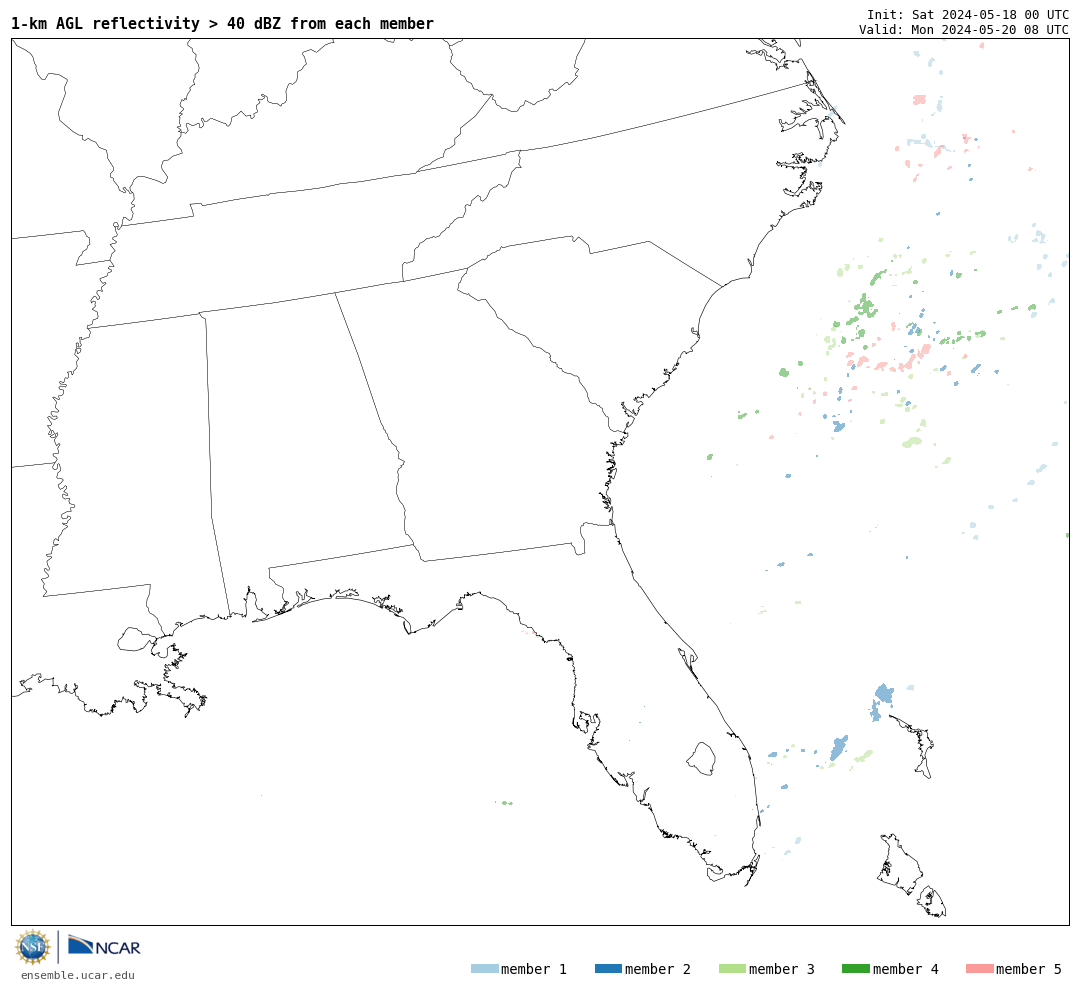Click the member 1 light blue swatch
Viewport: 1080px width, 988px height.
pyautogui.click(x=484, y=969)
